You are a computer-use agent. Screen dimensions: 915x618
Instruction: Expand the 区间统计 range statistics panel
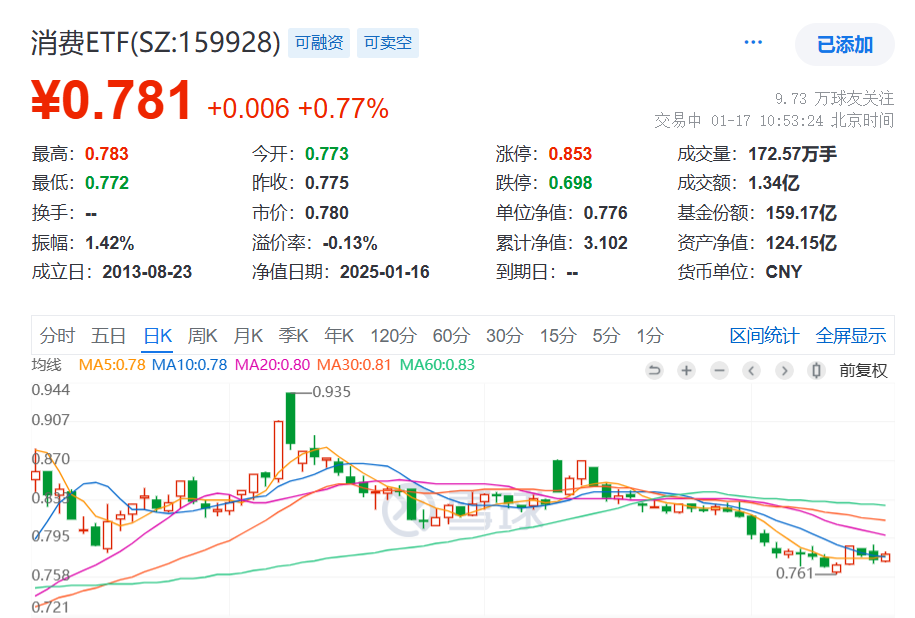click(768, 335)
